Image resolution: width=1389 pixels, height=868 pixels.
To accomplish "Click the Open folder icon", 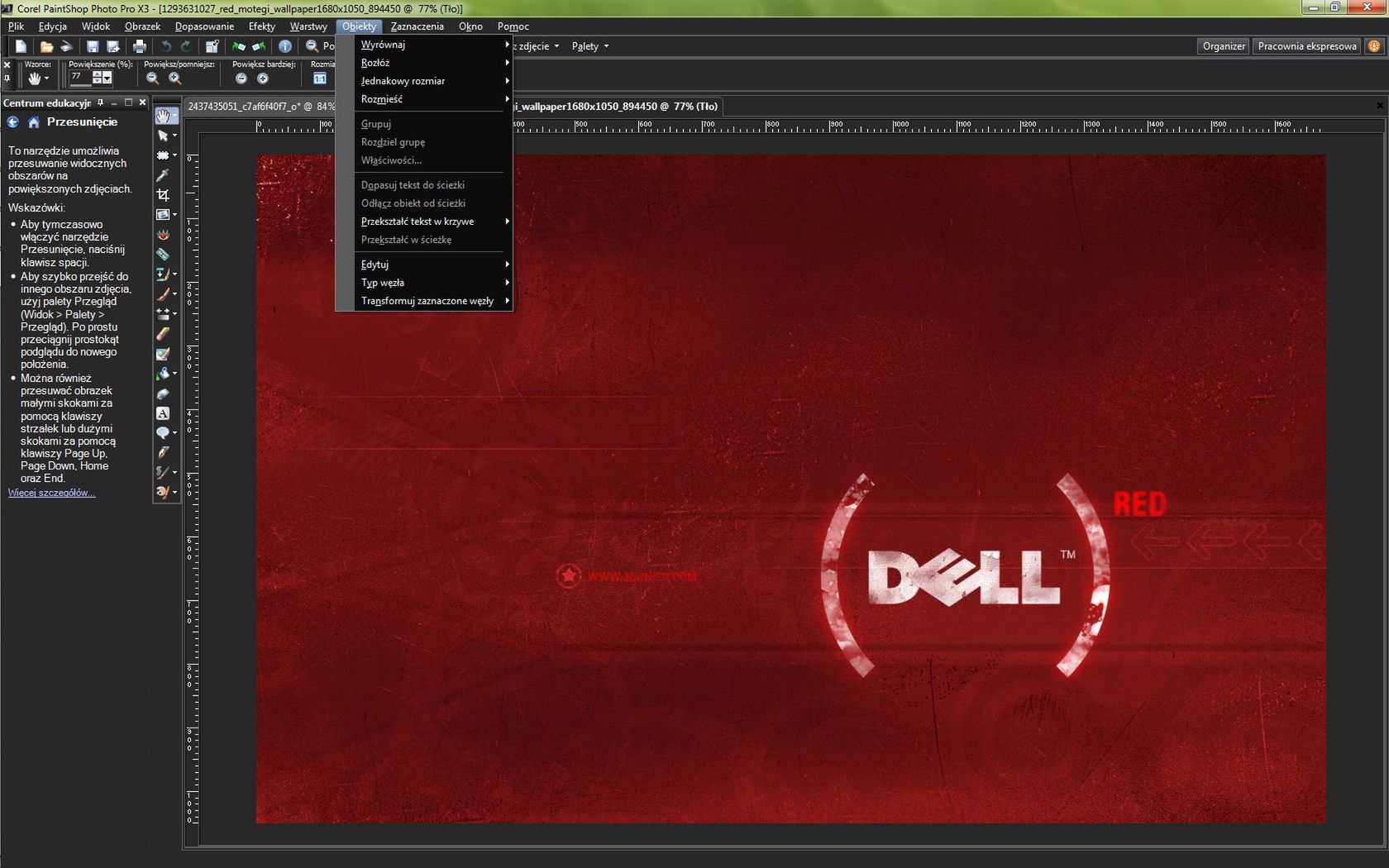I will pos(46,46).
